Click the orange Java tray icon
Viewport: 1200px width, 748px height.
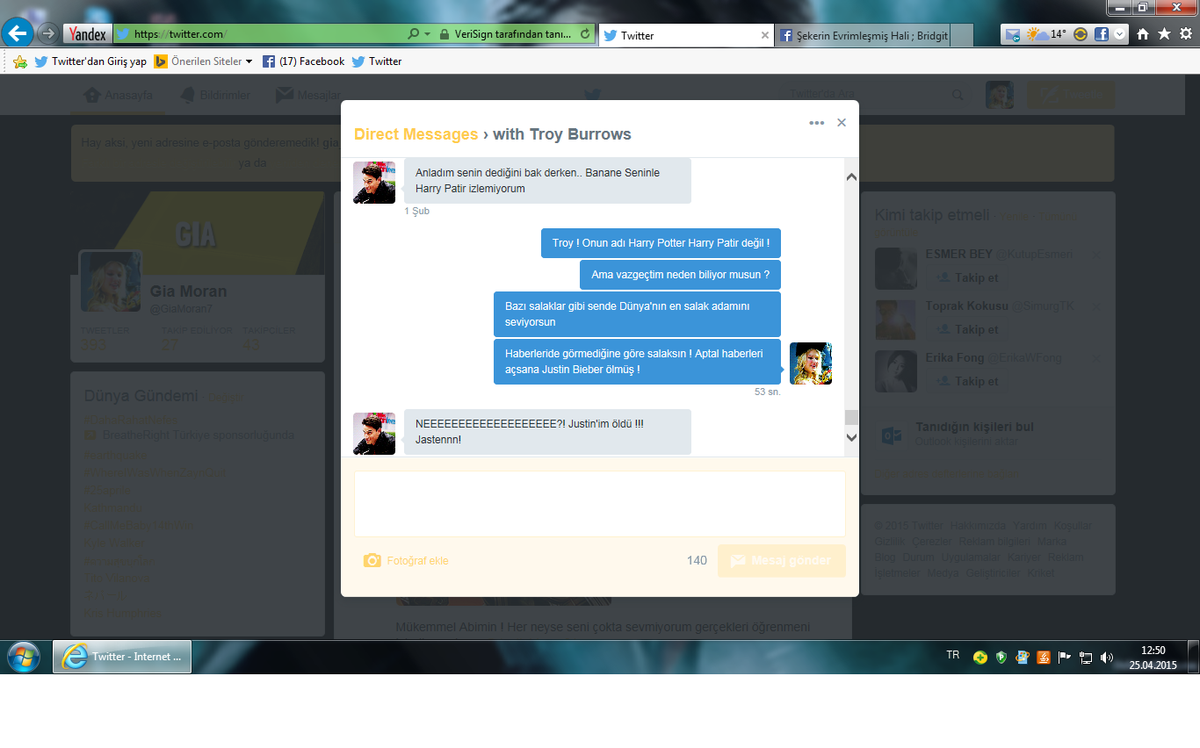pos(1044,657)
